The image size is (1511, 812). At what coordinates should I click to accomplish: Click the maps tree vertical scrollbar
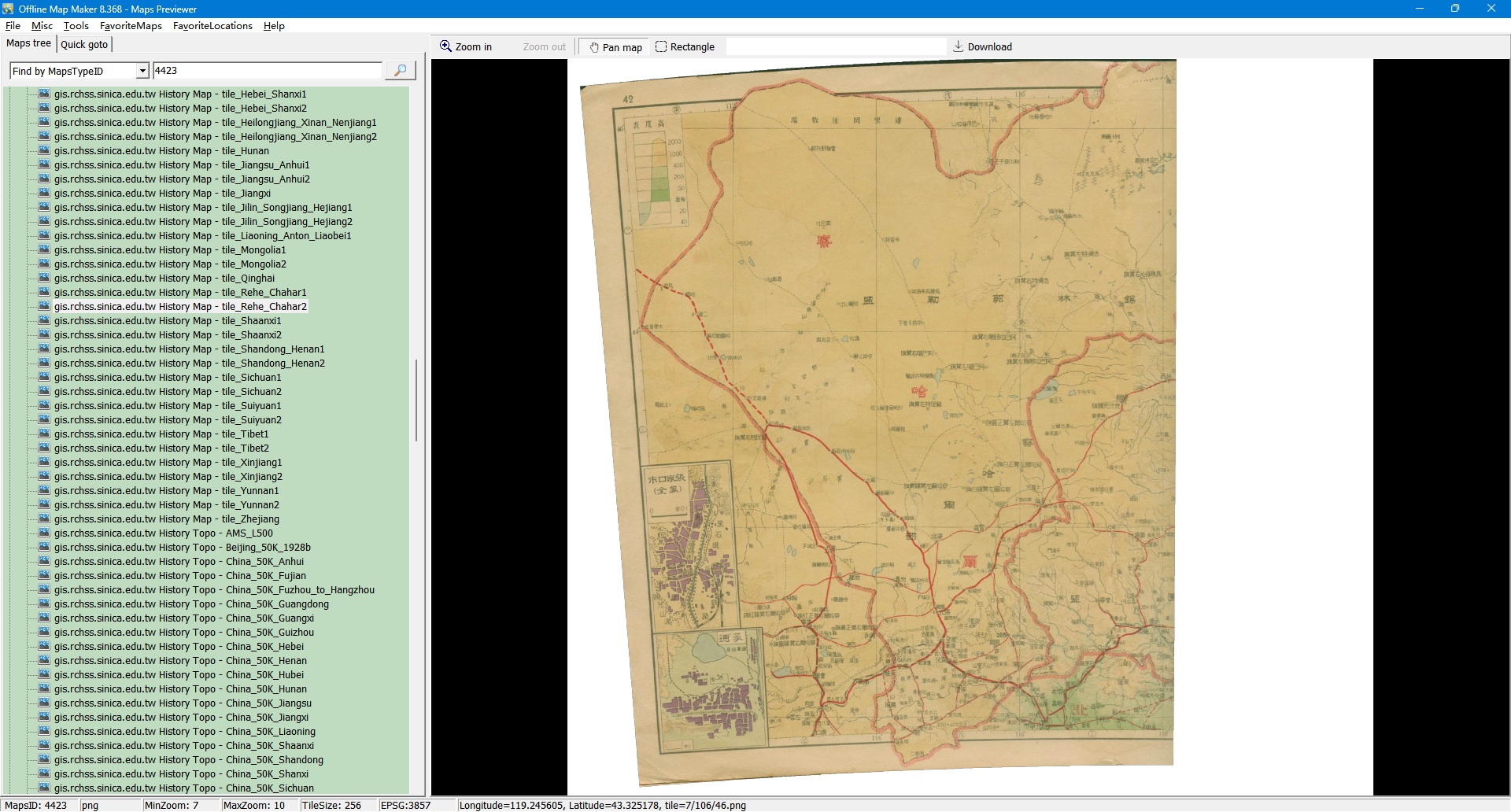point(416,400)
